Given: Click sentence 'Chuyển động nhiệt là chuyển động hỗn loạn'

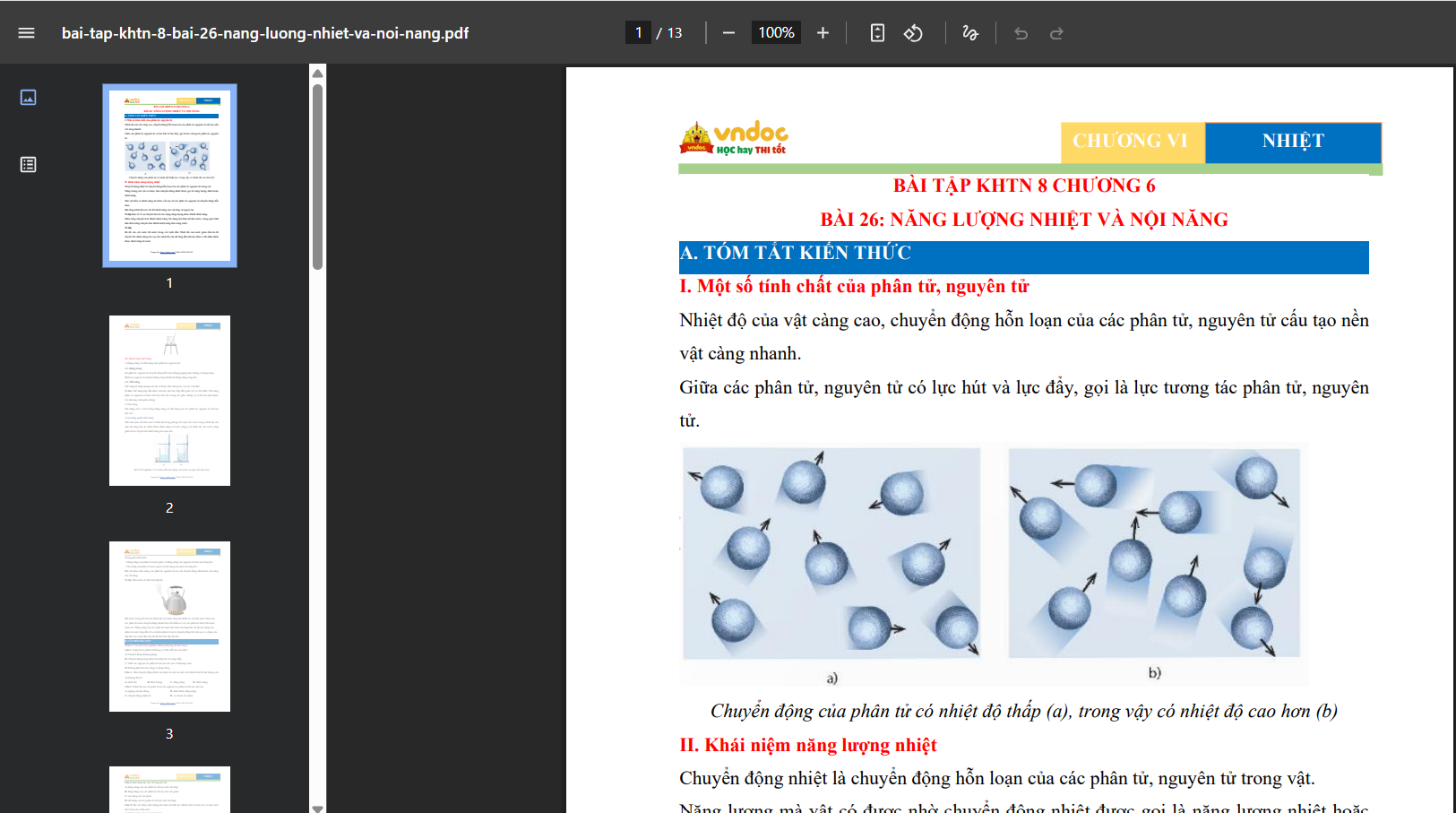Looking at the screenshot, I should 997,779.
